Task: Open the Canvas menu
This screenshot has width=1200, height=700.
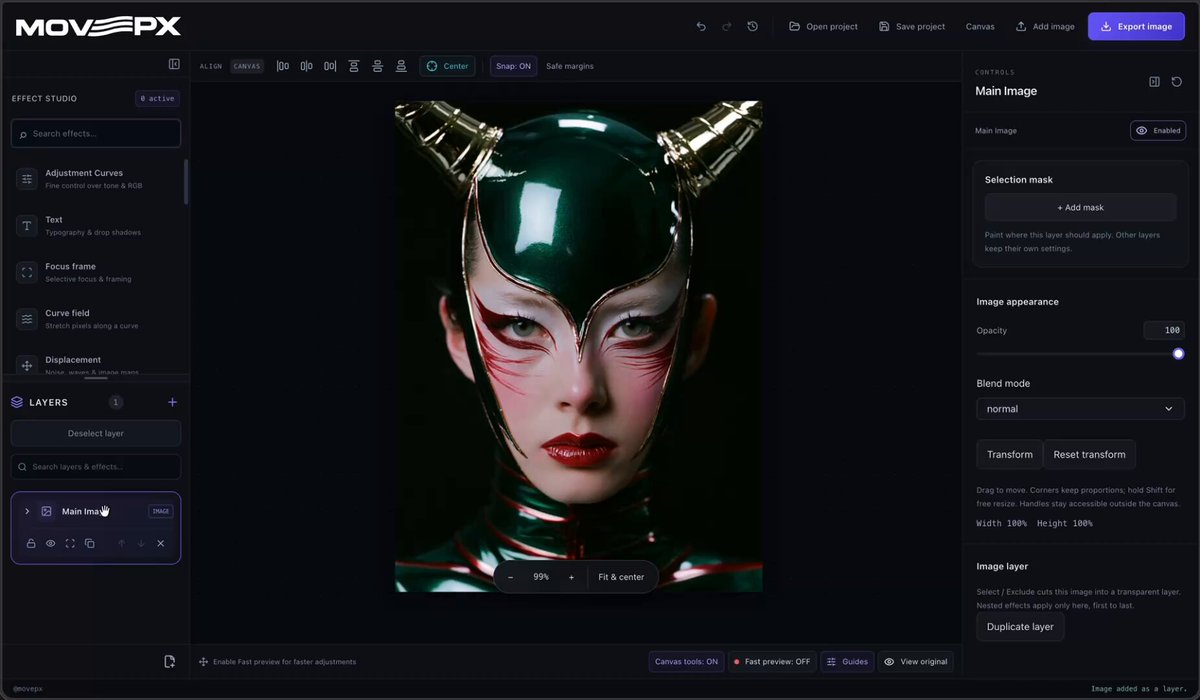Action: tap(980, 26)
